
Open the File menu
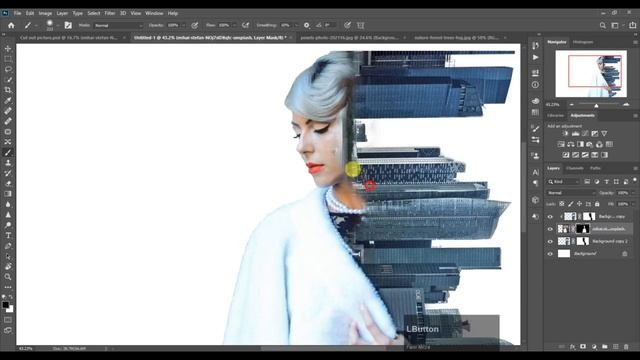(x=17, y=13)
